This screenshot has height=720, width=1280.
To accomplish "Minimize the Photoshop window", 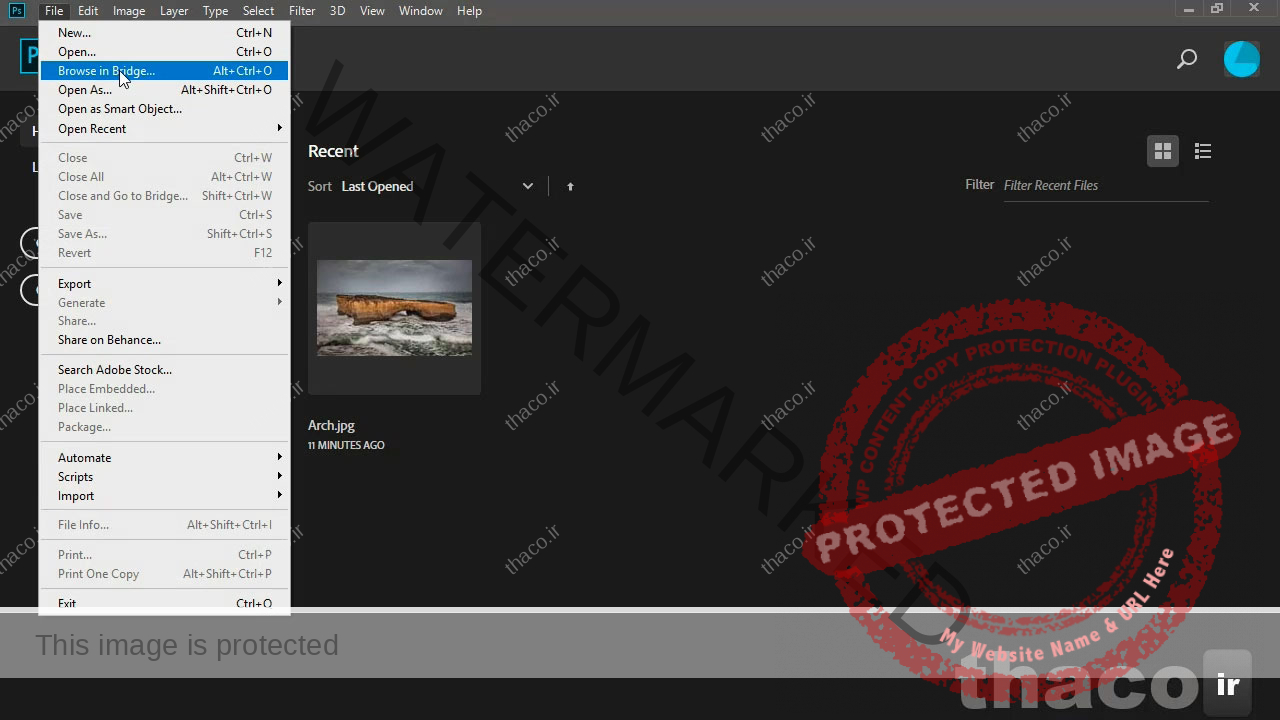I will click(x=1188, y=8).
